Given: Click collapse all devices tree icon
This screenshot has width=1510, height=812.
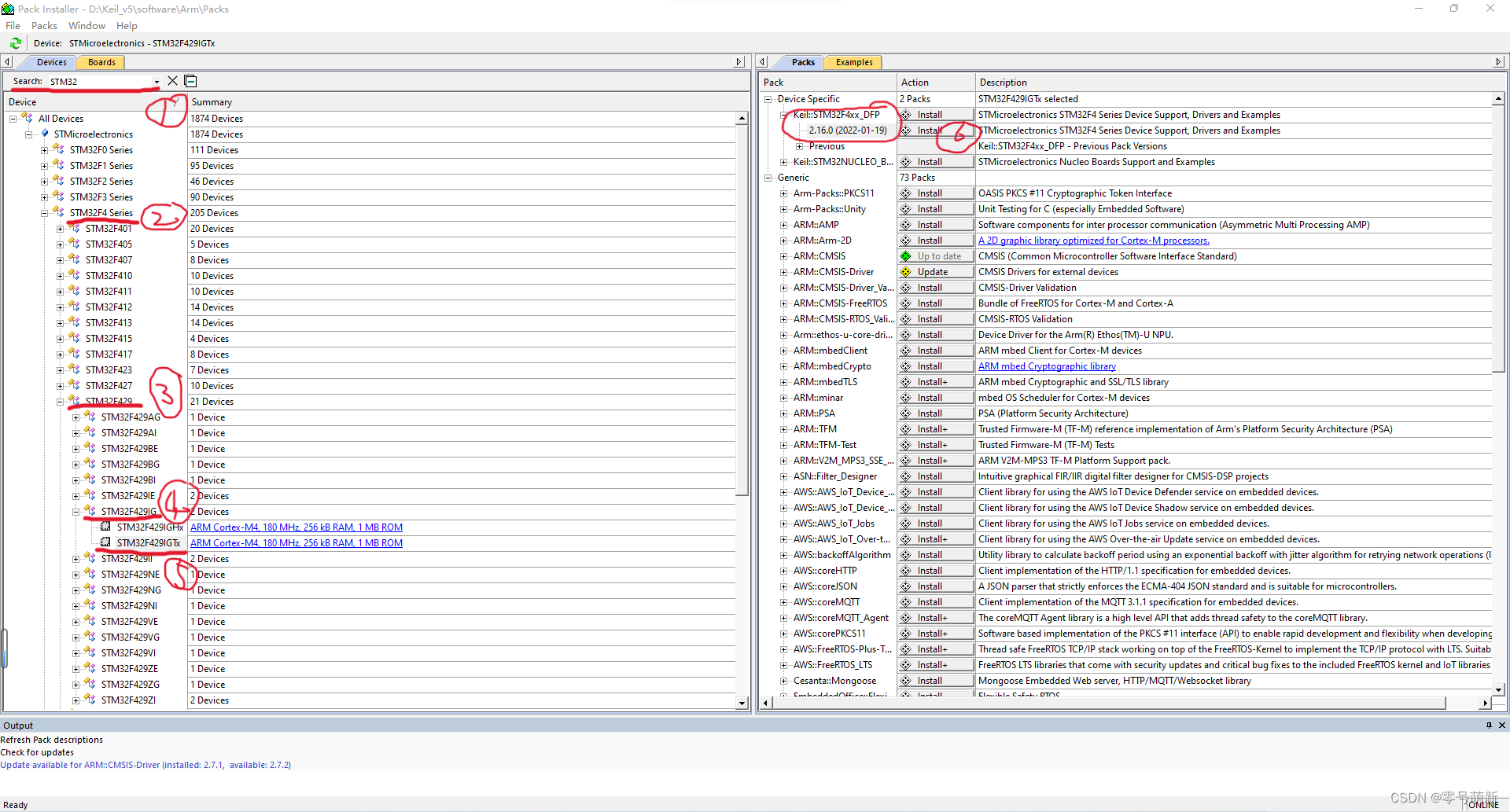Looking at the screenshot, I should [190, 81].
